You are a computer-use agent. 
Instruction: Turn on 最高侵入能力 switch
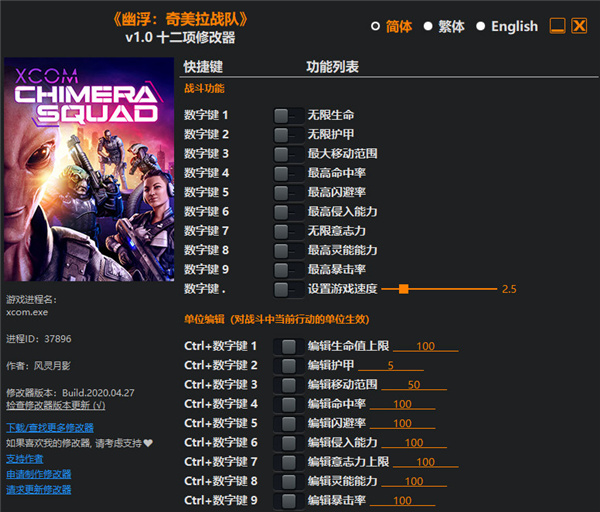pyautogui.click(x=289, y=212)
